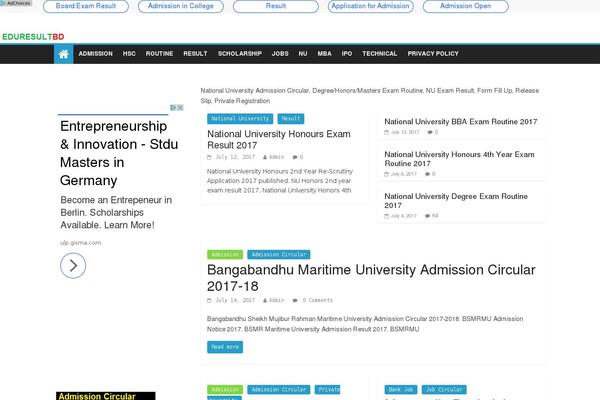Click the home icon in navigation bar
The width and height of the screenshot is (600, 400).
pyautogui.click(x=64, y=54)
